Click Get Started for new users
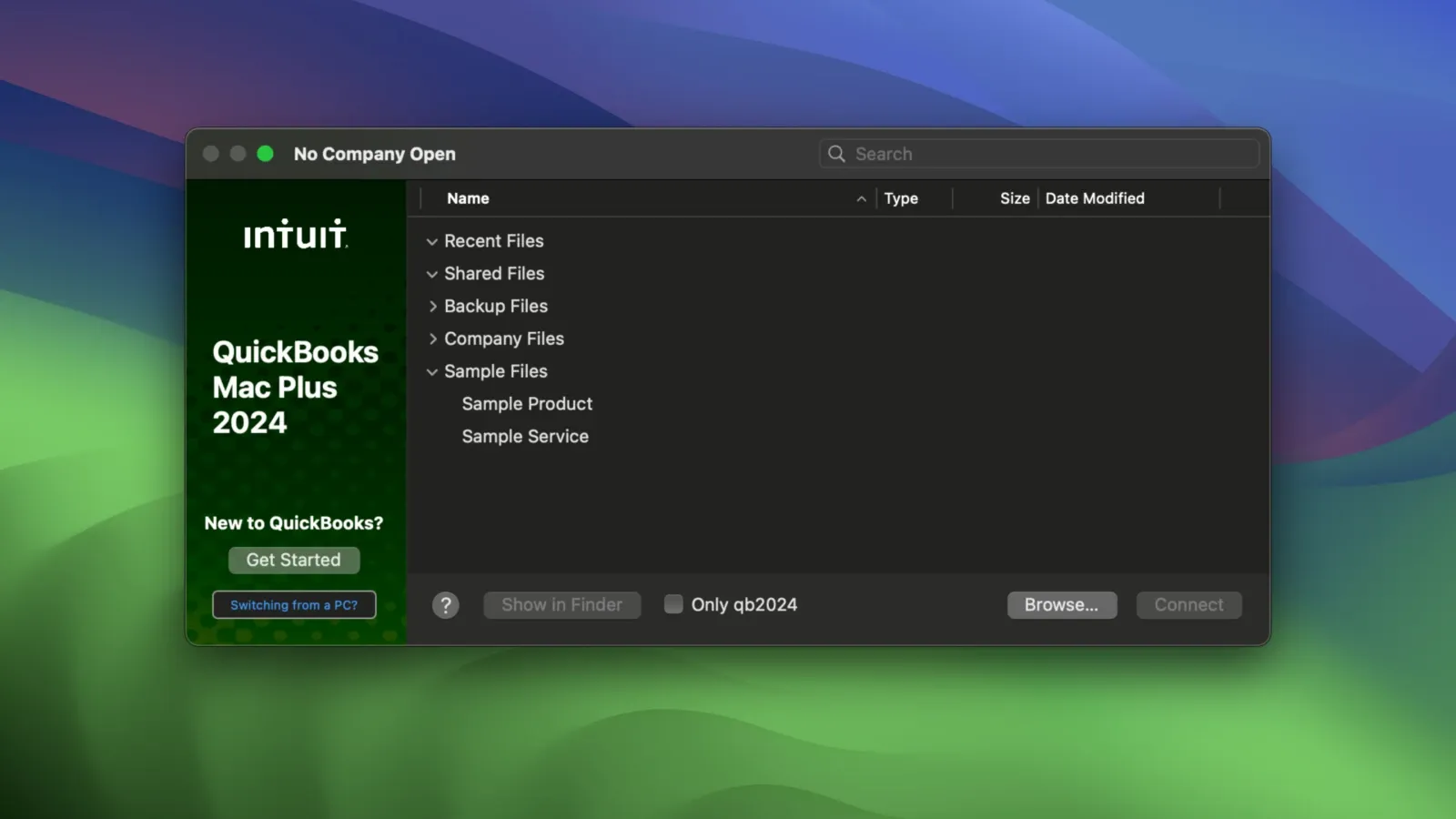This screenshot has width=1456, height=819. click(294, 560)
